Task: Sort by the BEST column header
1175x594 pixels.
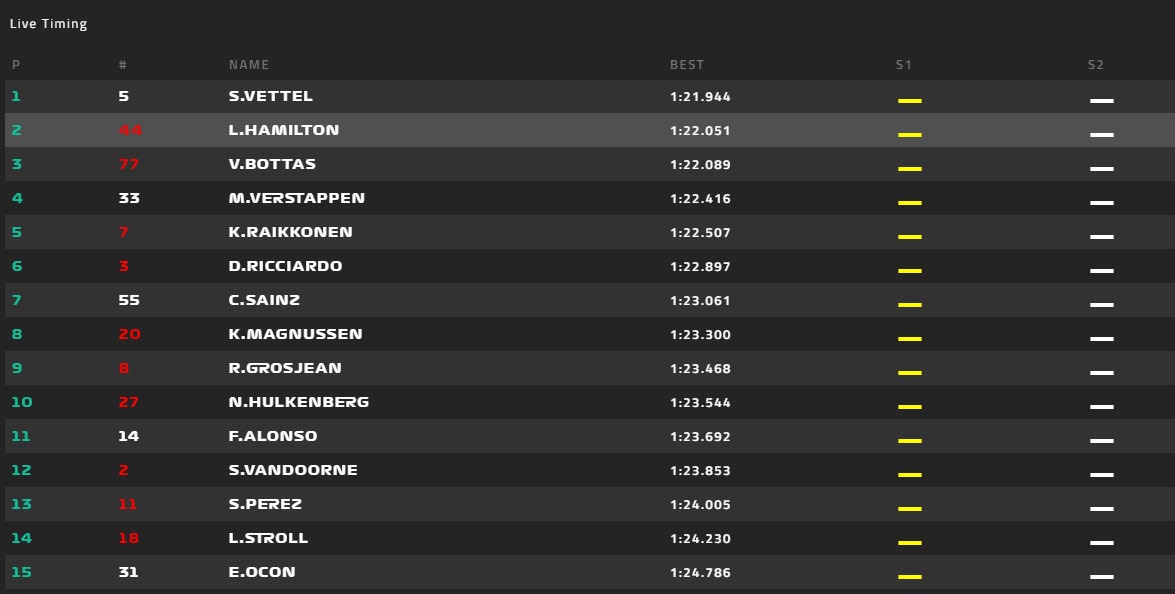Action: click(x=687, y=65)
